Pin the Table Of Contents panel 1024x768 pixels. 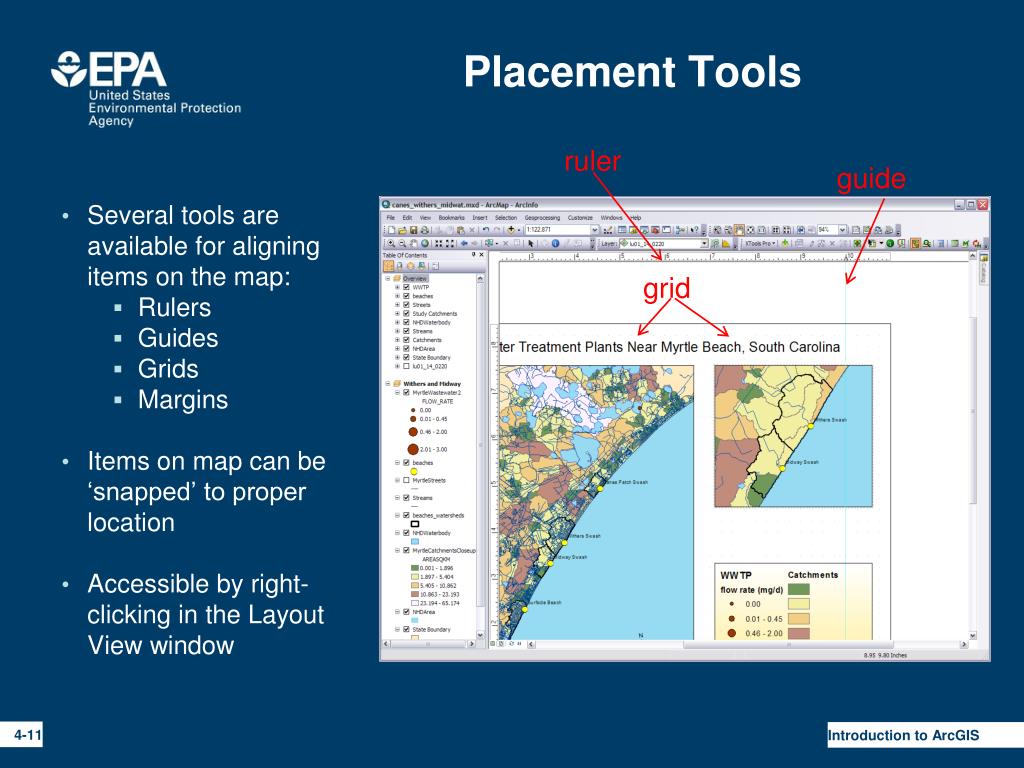[x=473, y=255]
